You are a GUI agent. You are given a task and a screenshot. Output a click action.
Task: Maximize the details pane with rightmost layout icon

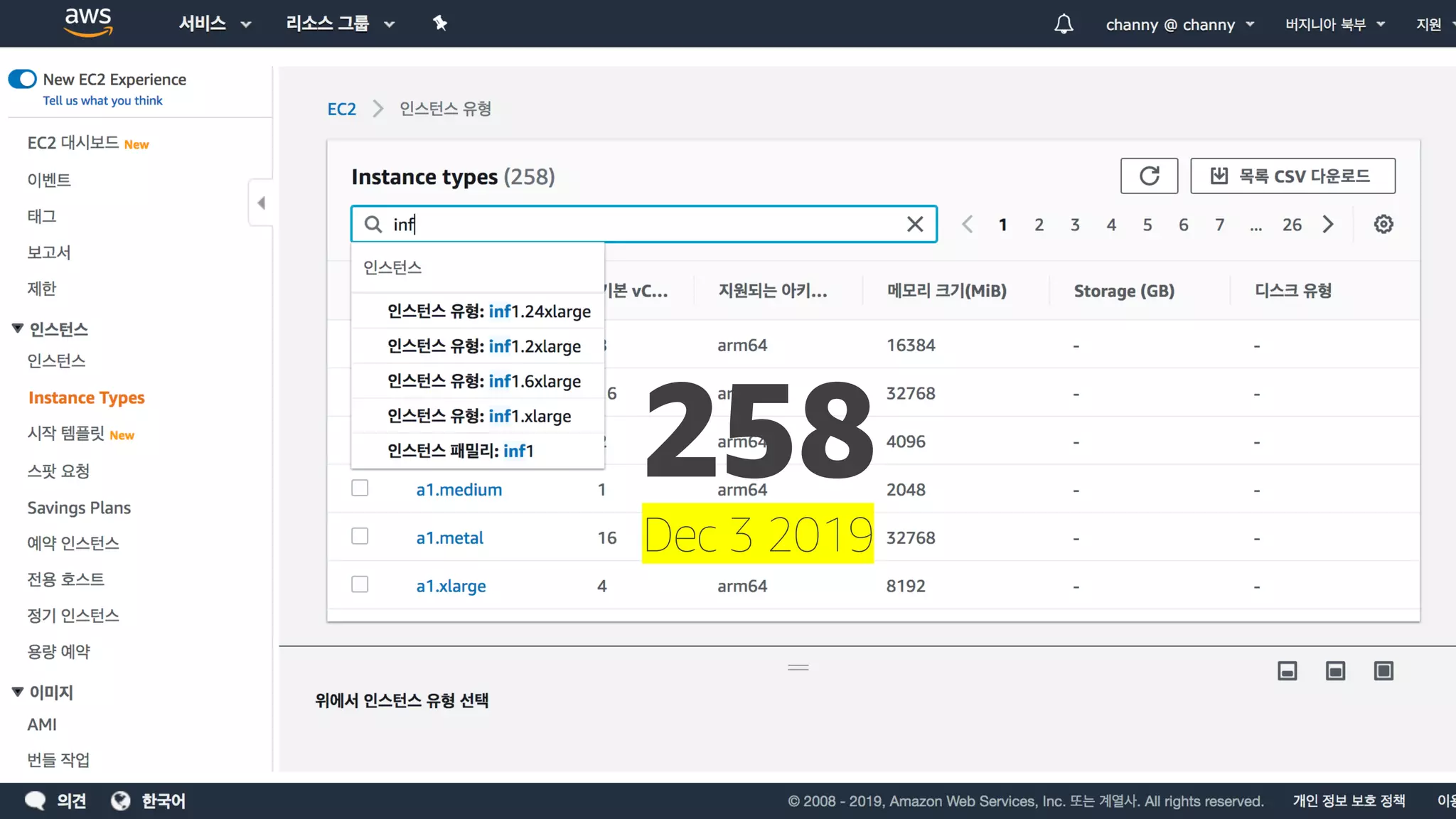coord(1383,670)
